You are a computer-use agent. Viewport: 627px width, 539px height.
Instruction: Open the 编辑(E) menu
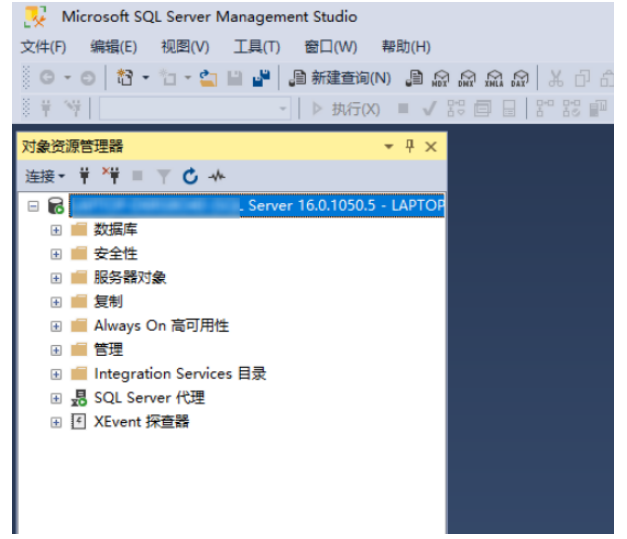tap(114, 47)
